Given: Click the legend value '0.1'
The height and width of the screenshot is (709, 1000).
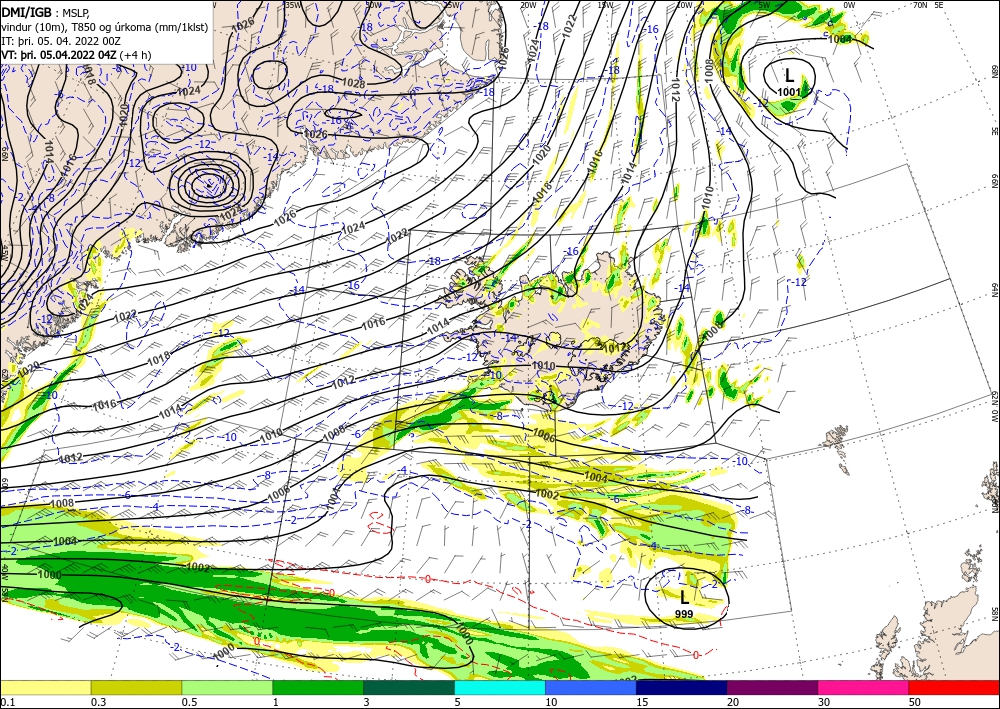Looking at the screenshot, I should coord(7,702).
